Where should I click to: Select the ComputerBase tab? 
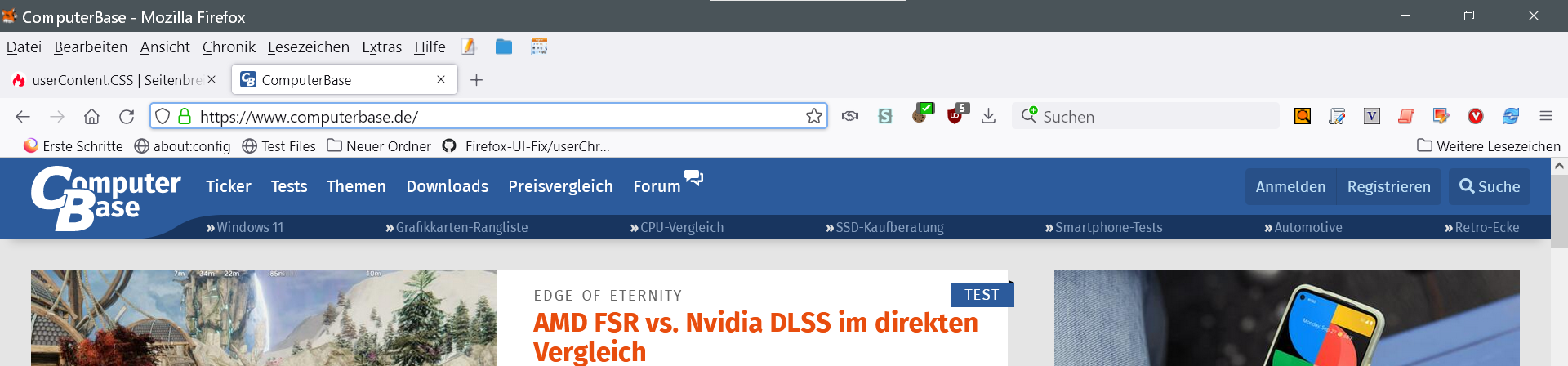tap(343, 79)
